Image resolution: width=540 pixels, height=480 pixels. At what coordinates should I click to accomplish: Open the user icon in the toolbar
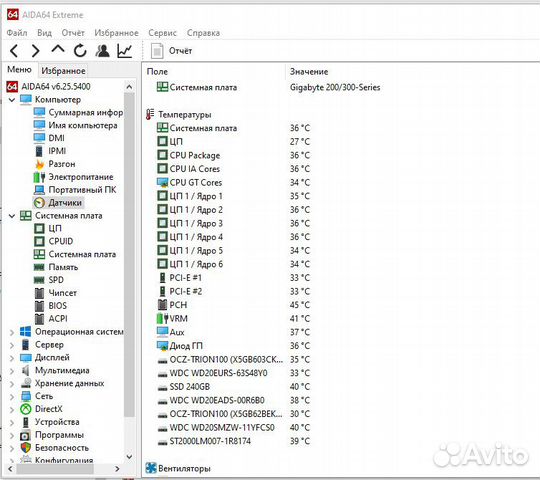click(x=102, y=51)
